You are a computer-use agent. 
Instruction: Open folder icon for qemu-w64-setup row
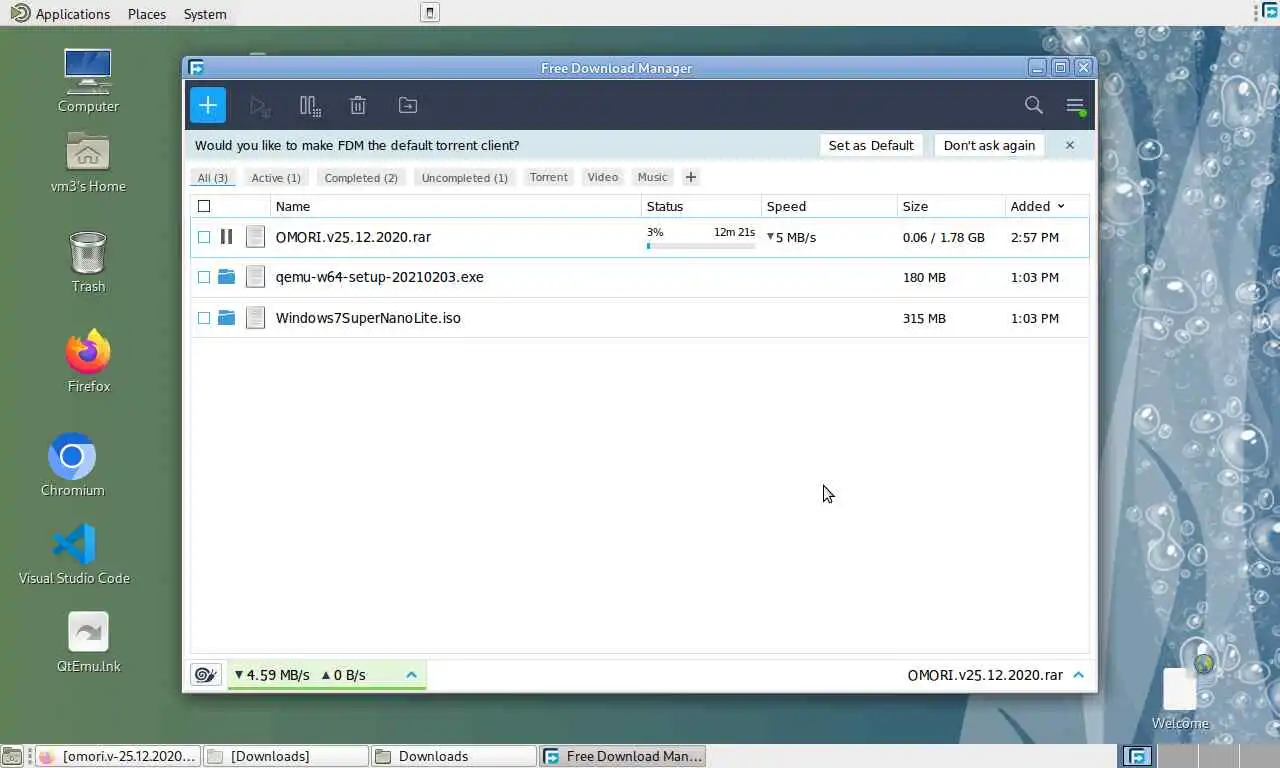tap(226, 277)
